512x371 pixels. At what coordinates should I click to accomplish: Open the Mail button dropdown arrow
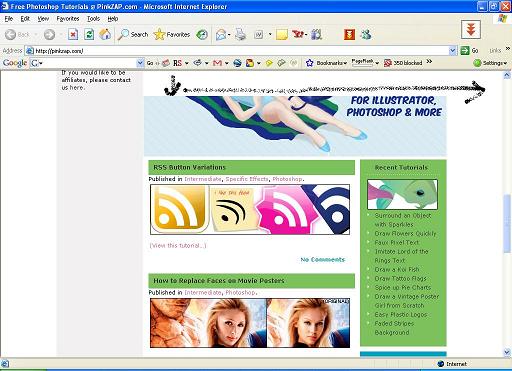coord(229,34)
